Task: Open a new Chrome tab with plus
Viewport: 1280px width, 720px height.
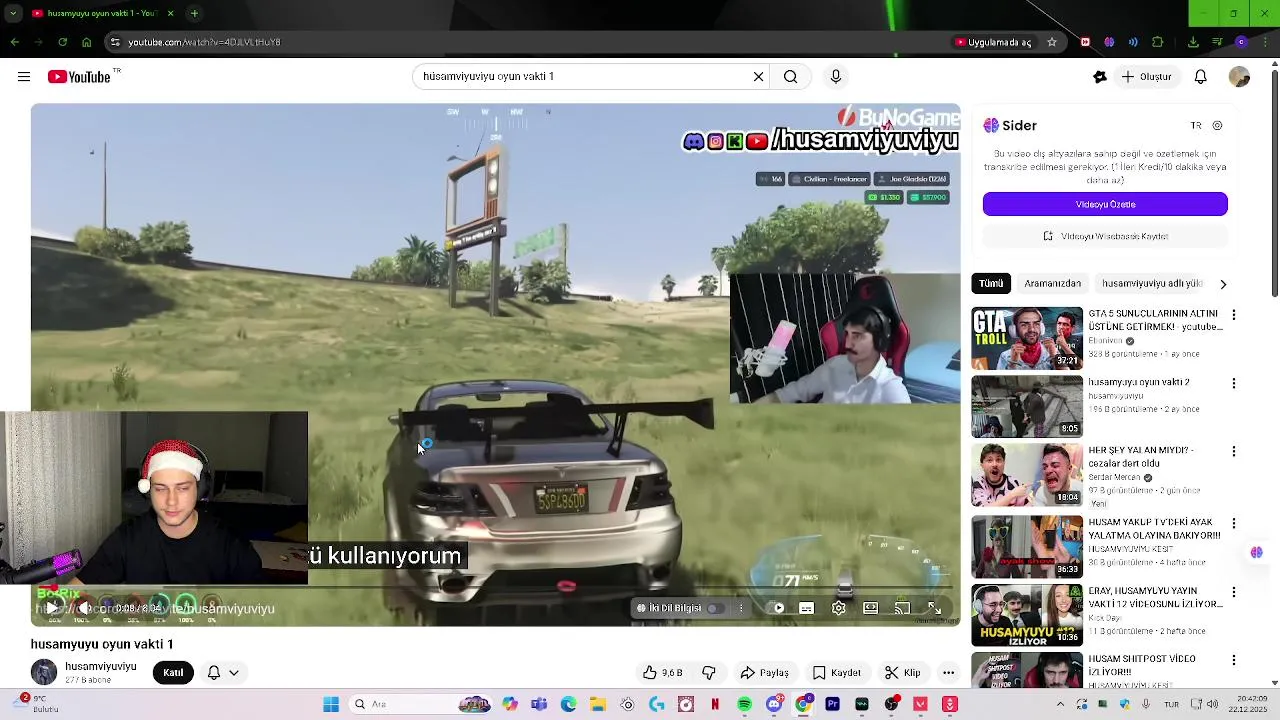Action: (x=194, y=13)
